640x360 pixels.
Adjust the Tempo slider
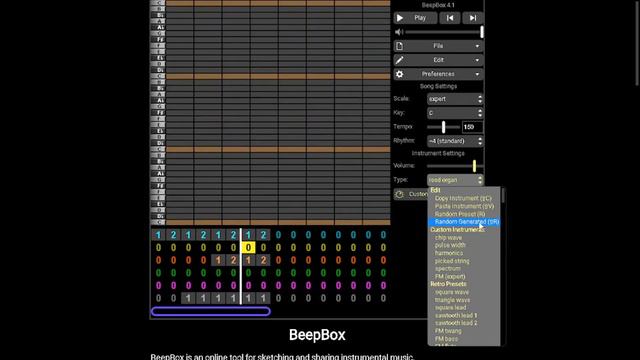[x=443, y=127]
